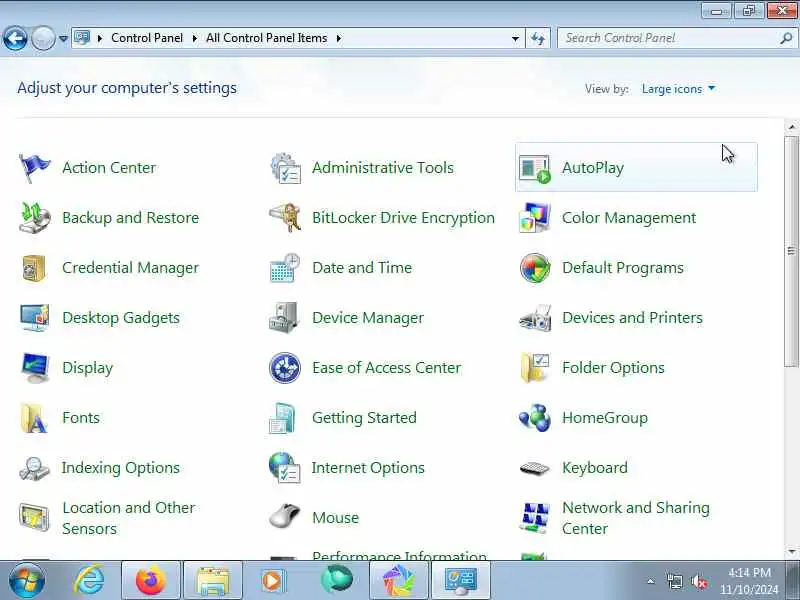This screenshot has width=800, height=600.
Task: Click the Forward navigation button
Action: [43, 38]
